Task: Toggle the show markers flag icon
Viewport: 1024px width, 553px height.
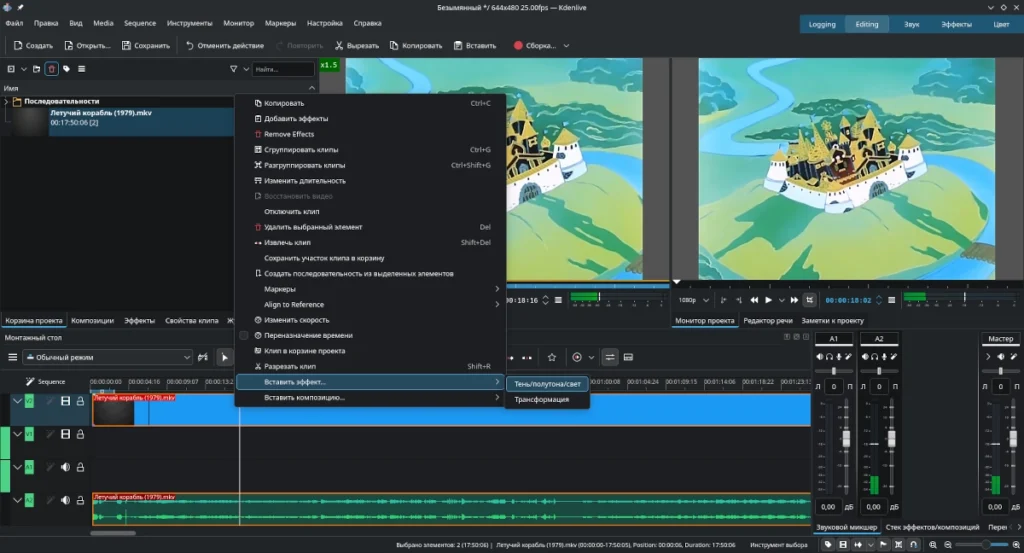Action: (884, 545)
